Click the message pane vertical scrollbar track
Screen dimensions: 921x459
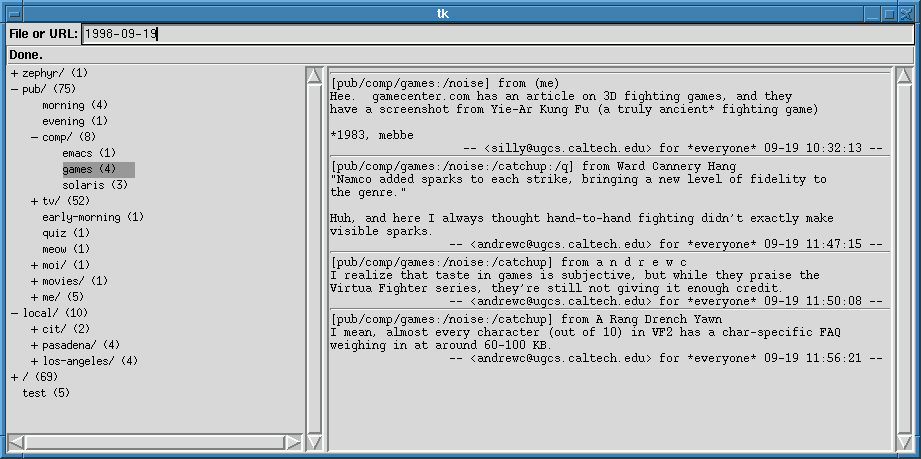tap(905, 259)
